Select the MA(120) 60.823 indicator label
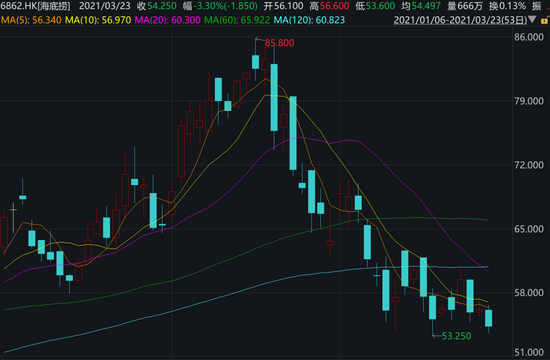This screenshot has width=550, height=360. 309,20
